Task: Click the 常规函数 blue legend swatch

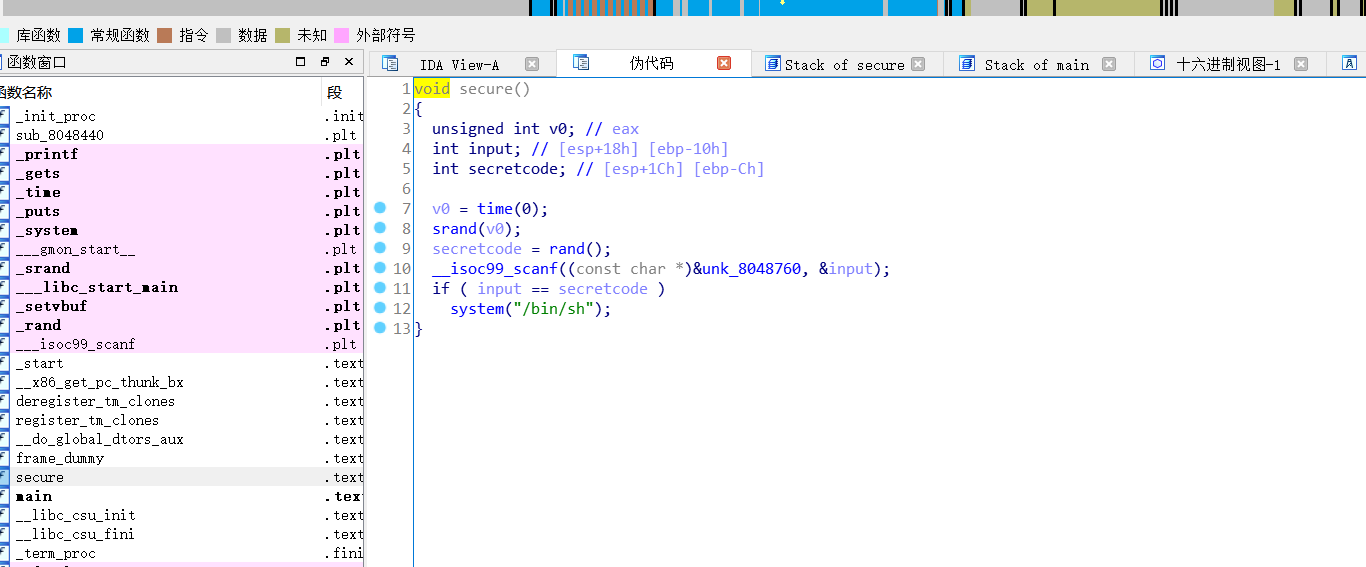Action: [x=76, y=35]
